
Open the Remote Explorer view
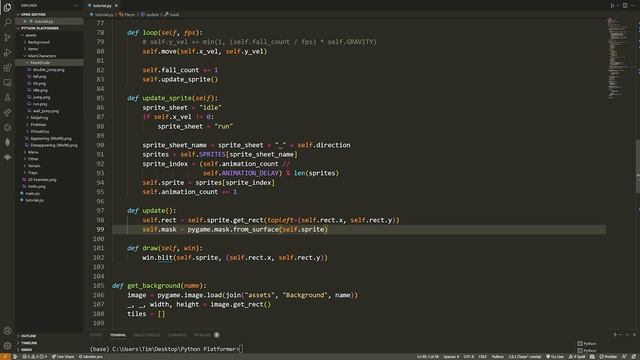[x=7, y=82]
